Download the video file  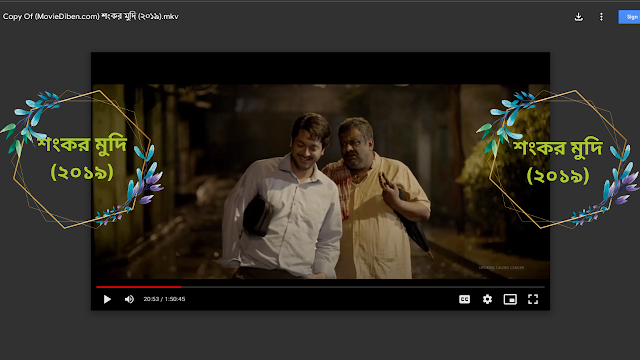pos(578,17)
